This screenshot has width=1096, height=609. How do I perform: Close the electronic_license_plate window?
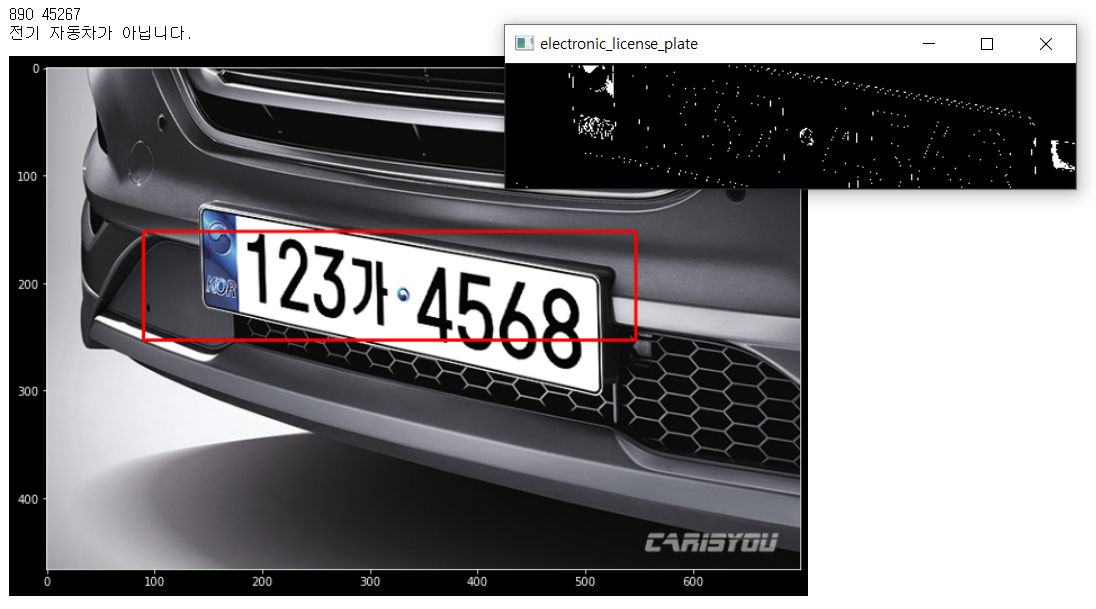click(1045, 44)
